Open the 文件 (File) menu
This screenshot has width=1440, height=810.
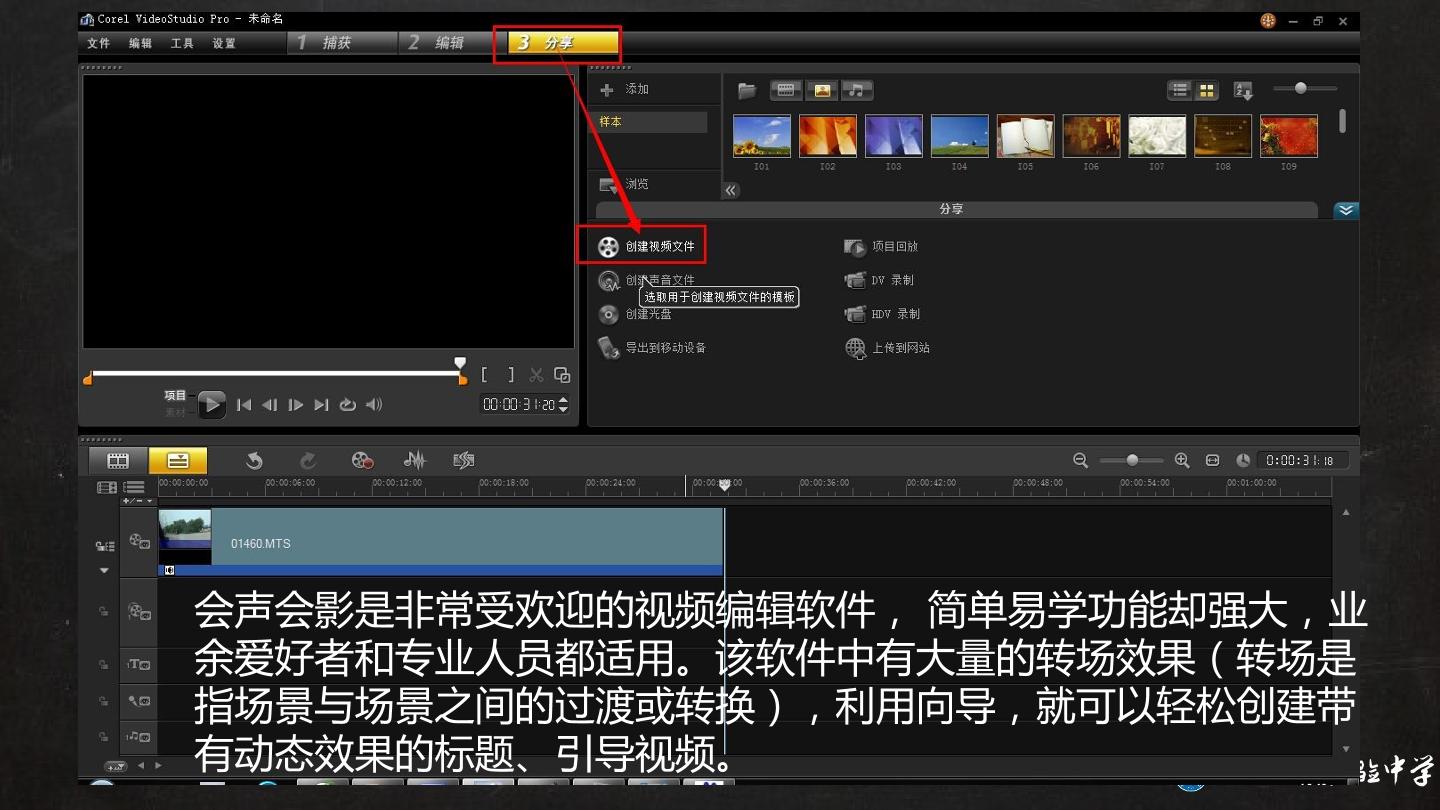pyautogui.click(x=99, y=43)
